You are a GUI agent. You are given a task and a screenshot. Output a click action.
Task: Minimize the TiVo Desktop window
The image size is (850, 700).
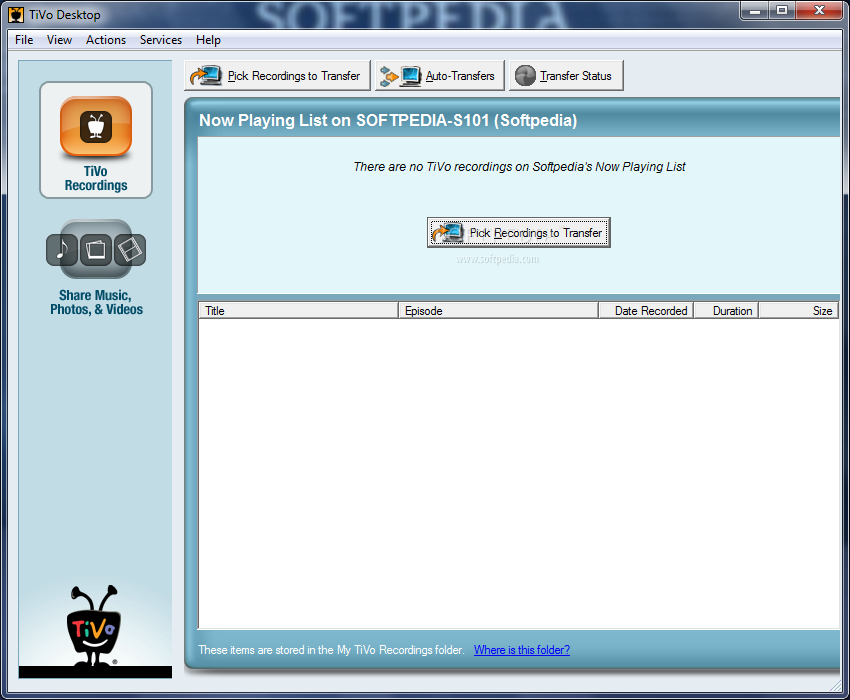tap(755, 11)
